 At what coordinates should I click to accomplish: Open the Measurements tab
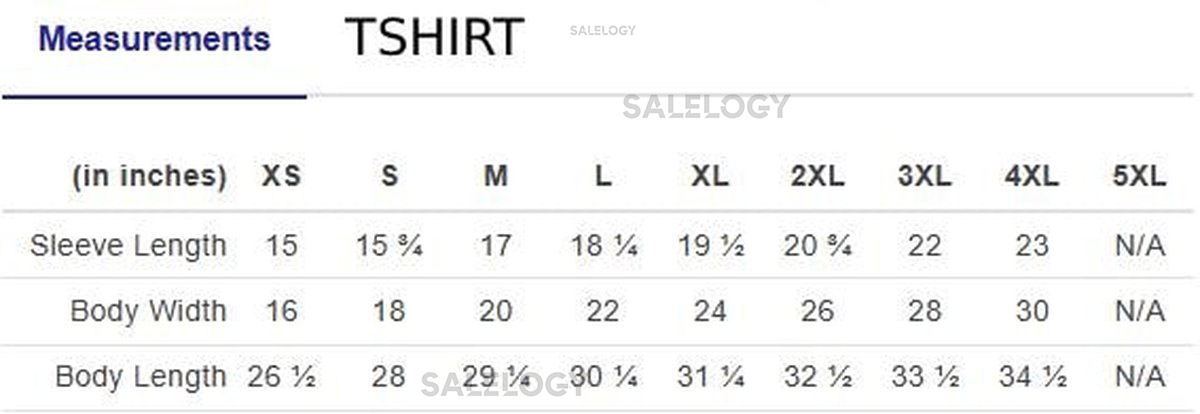coord(154,40)
